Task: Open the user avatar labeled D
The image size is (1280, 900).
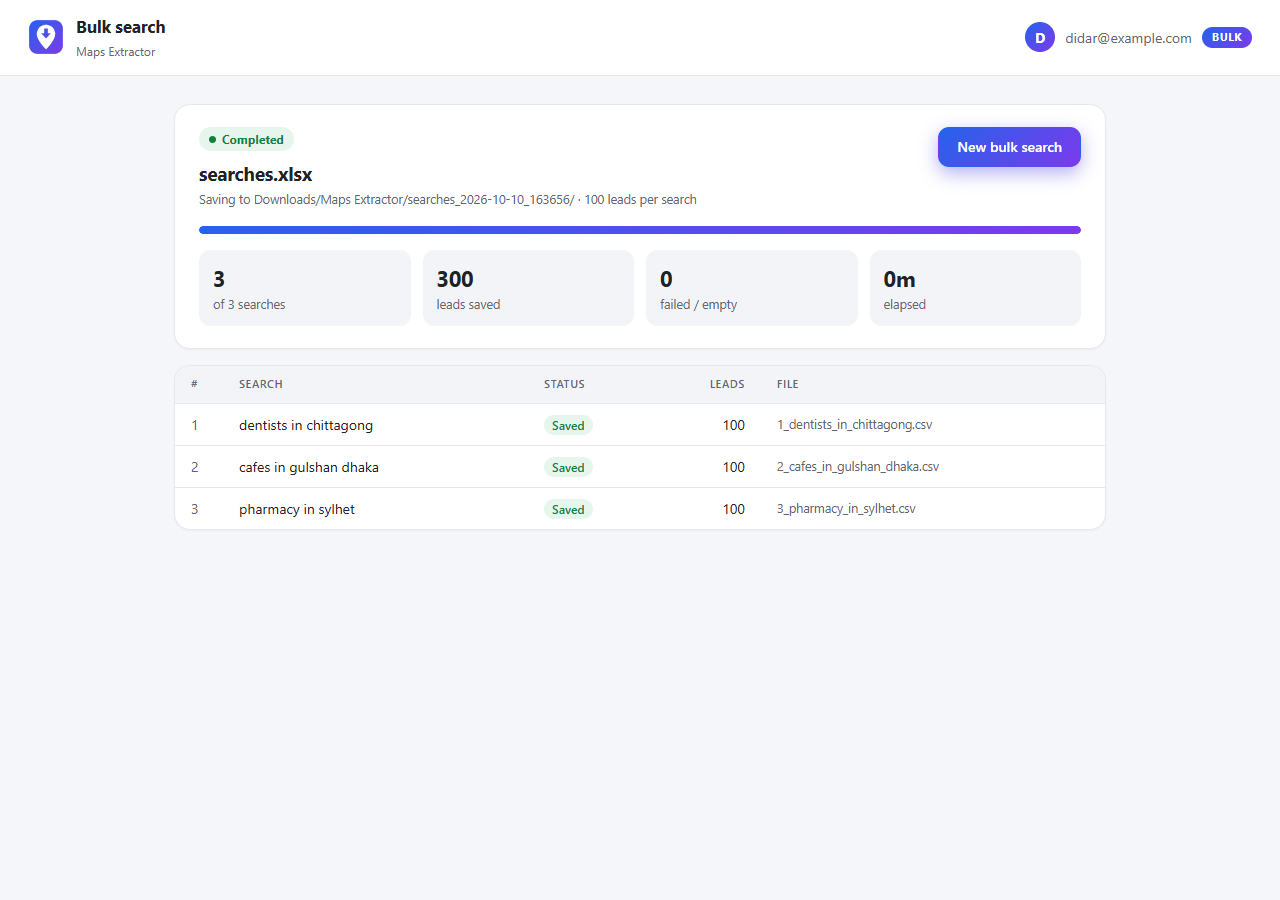Action: 1040,37
